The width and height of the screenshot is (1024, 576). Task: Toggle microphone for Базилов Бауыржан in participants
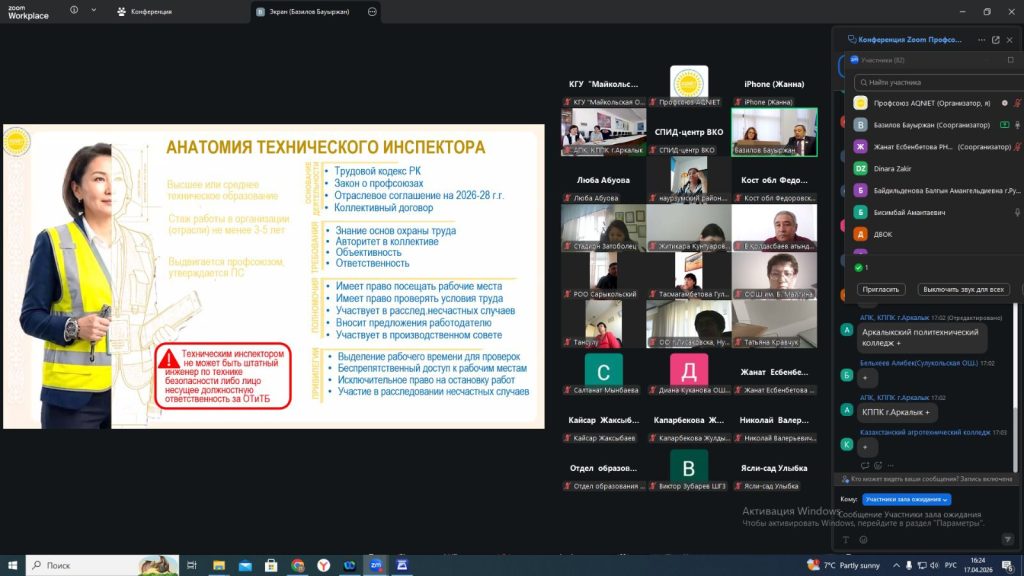click(1018, 125)
